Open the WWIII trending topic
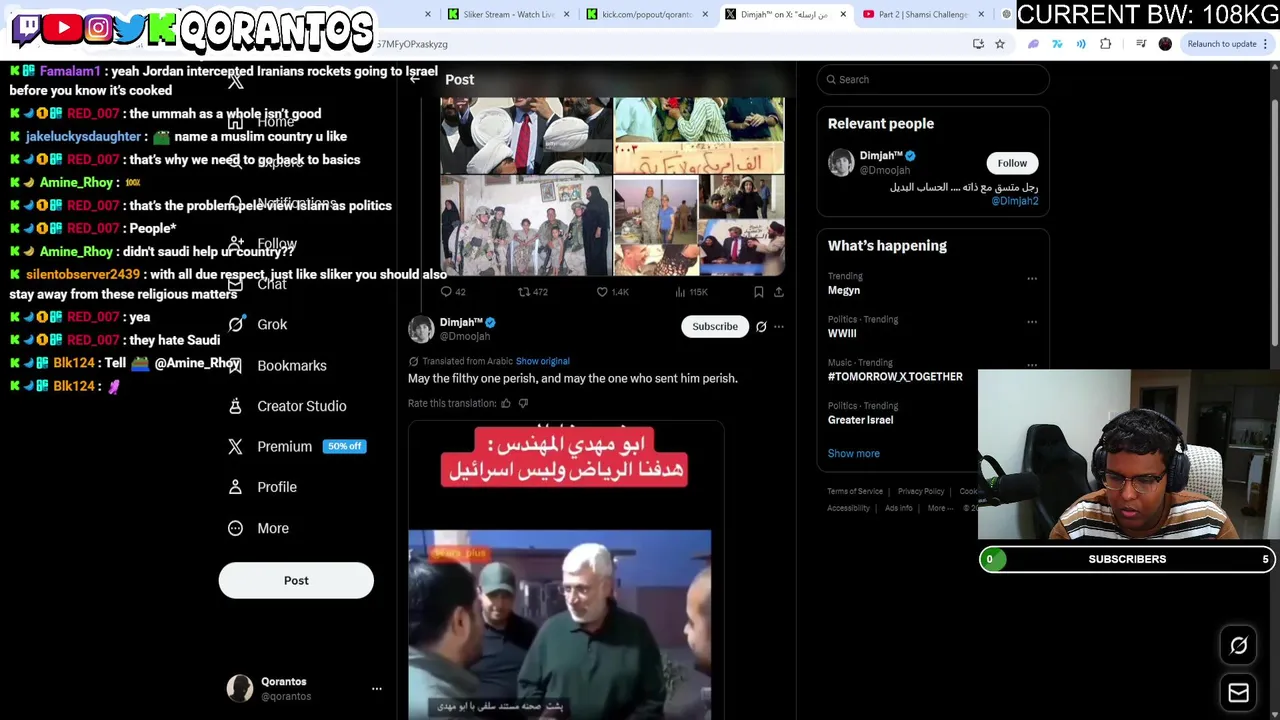The height and width of the screenshot is (720, 1280). (x=842, y=333)
